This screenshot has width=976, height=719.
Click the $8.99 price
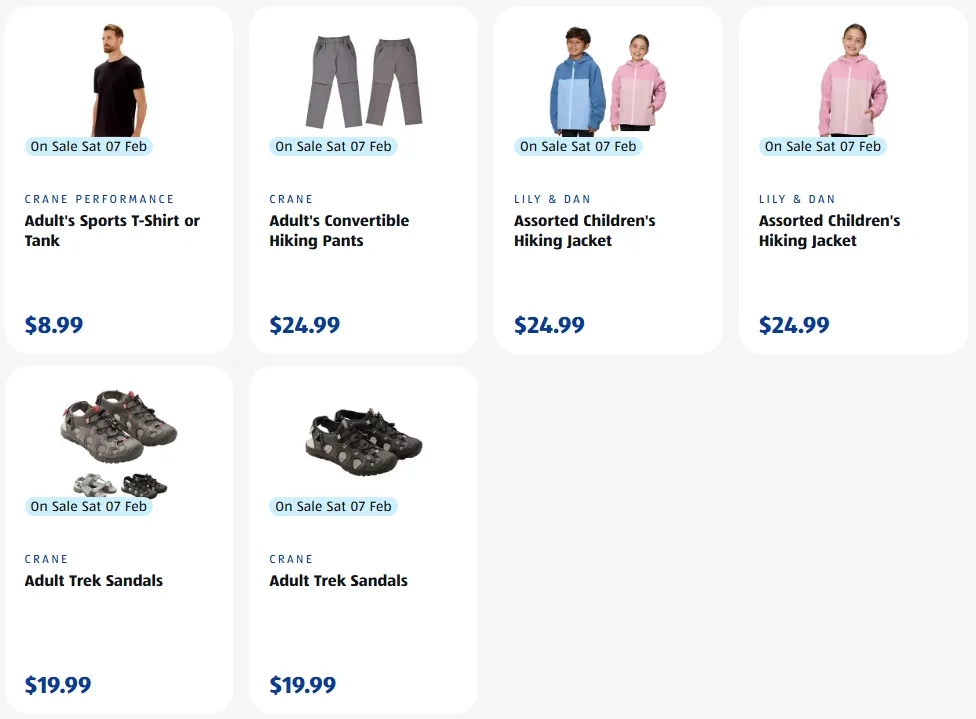point(54,325)
